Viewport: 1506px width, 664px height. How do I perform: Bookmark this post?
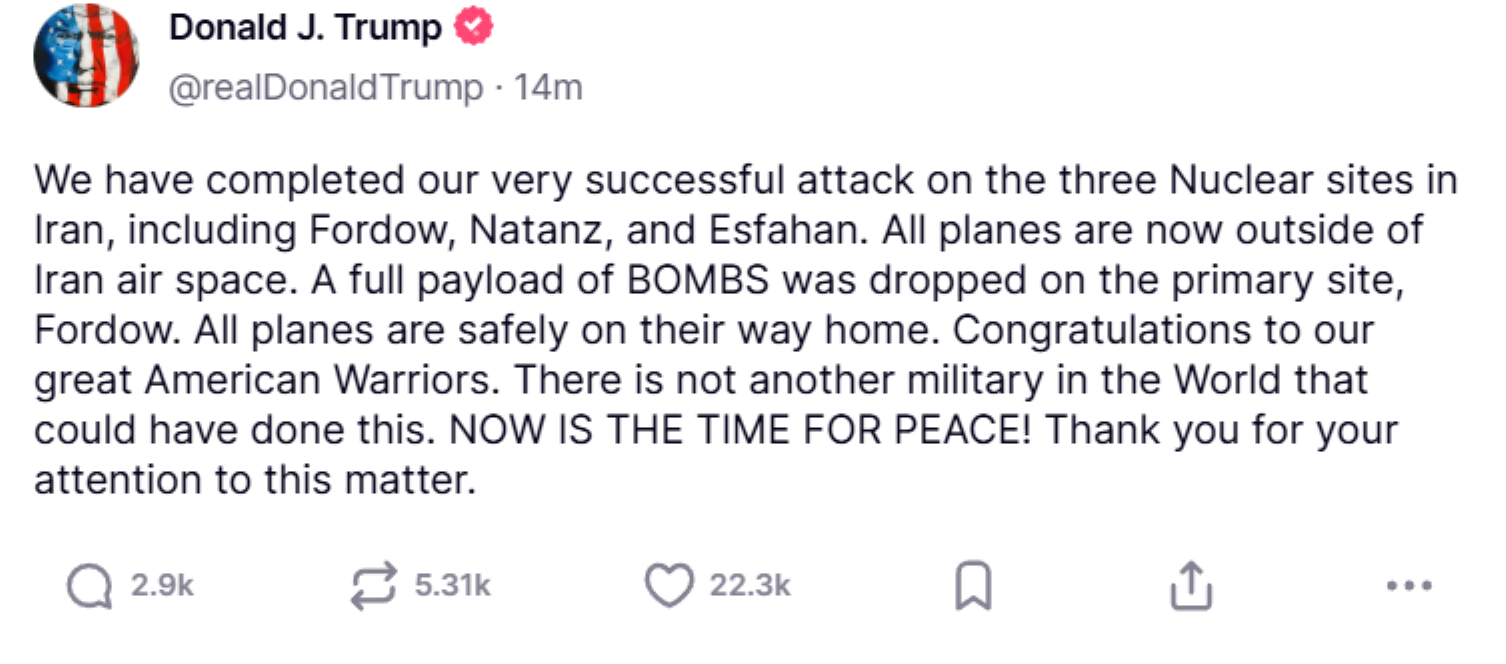point(973,586)
